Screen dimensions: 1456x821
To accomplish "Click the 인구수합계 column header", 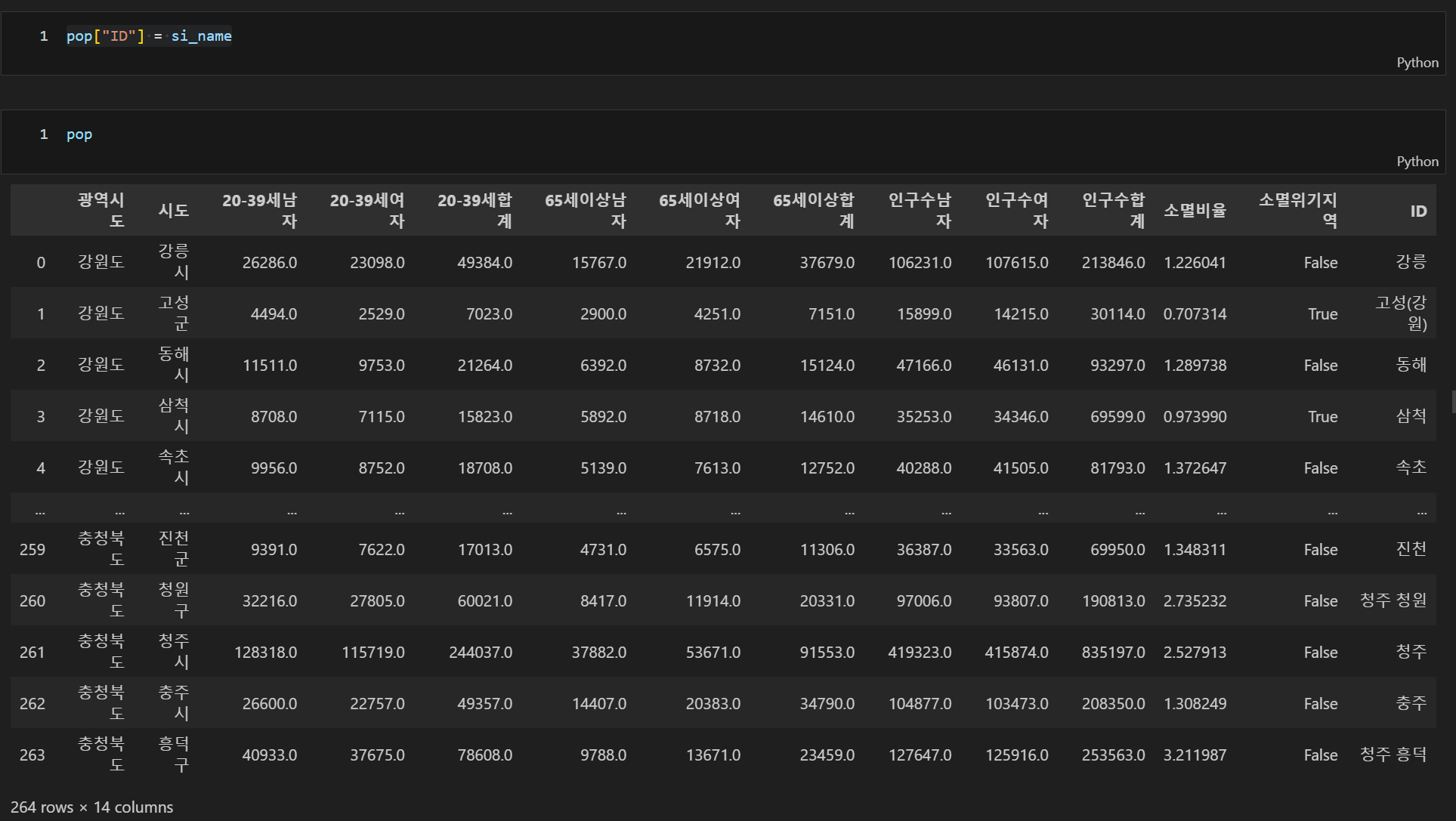I will coord(1113,210).
